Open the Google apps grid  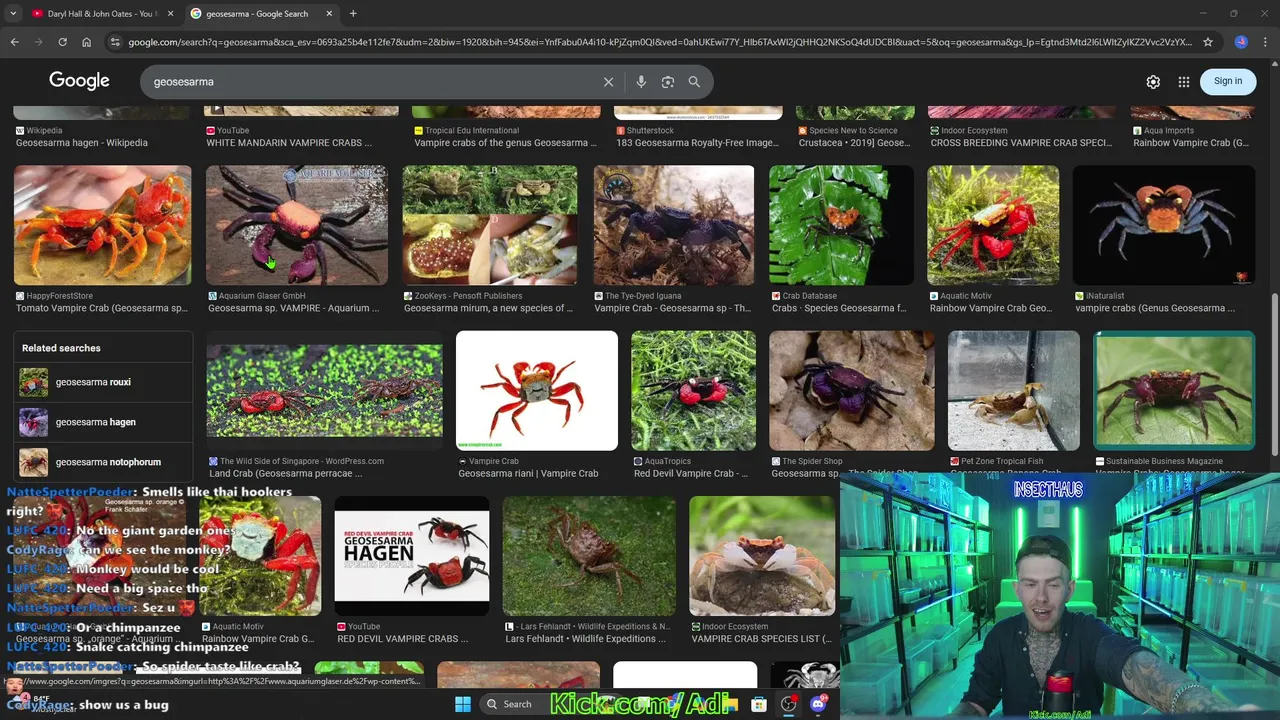(x=1184, y=82)
